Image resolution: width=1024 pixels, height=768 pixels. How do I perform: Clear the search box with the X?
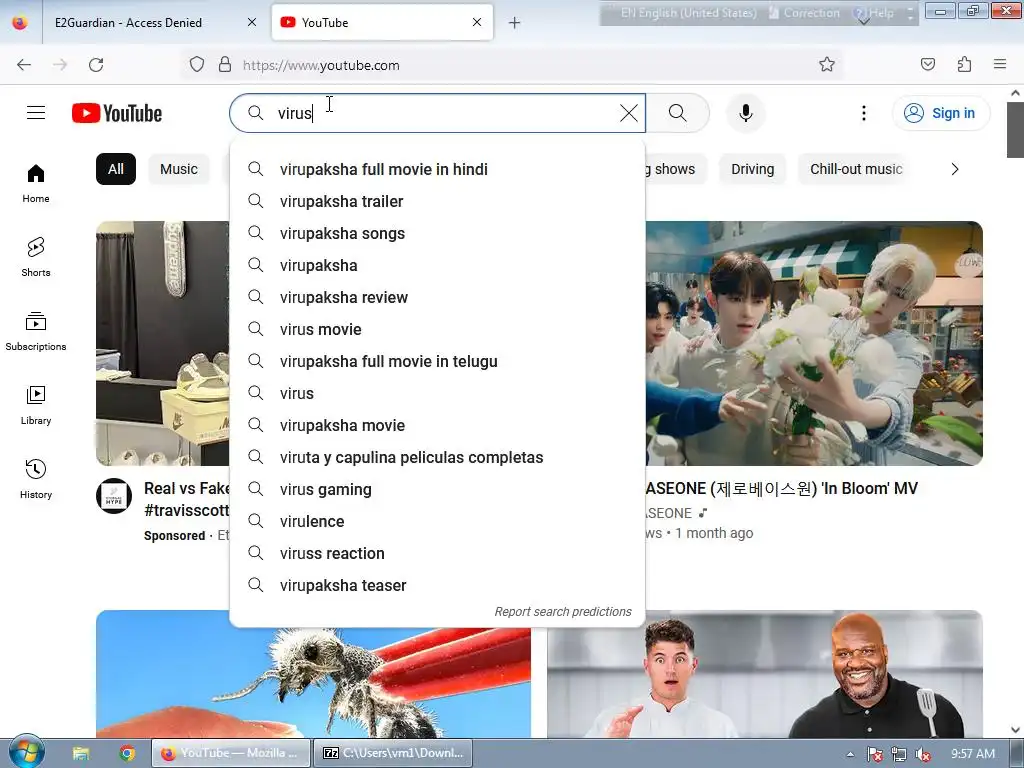click(628, 113)
